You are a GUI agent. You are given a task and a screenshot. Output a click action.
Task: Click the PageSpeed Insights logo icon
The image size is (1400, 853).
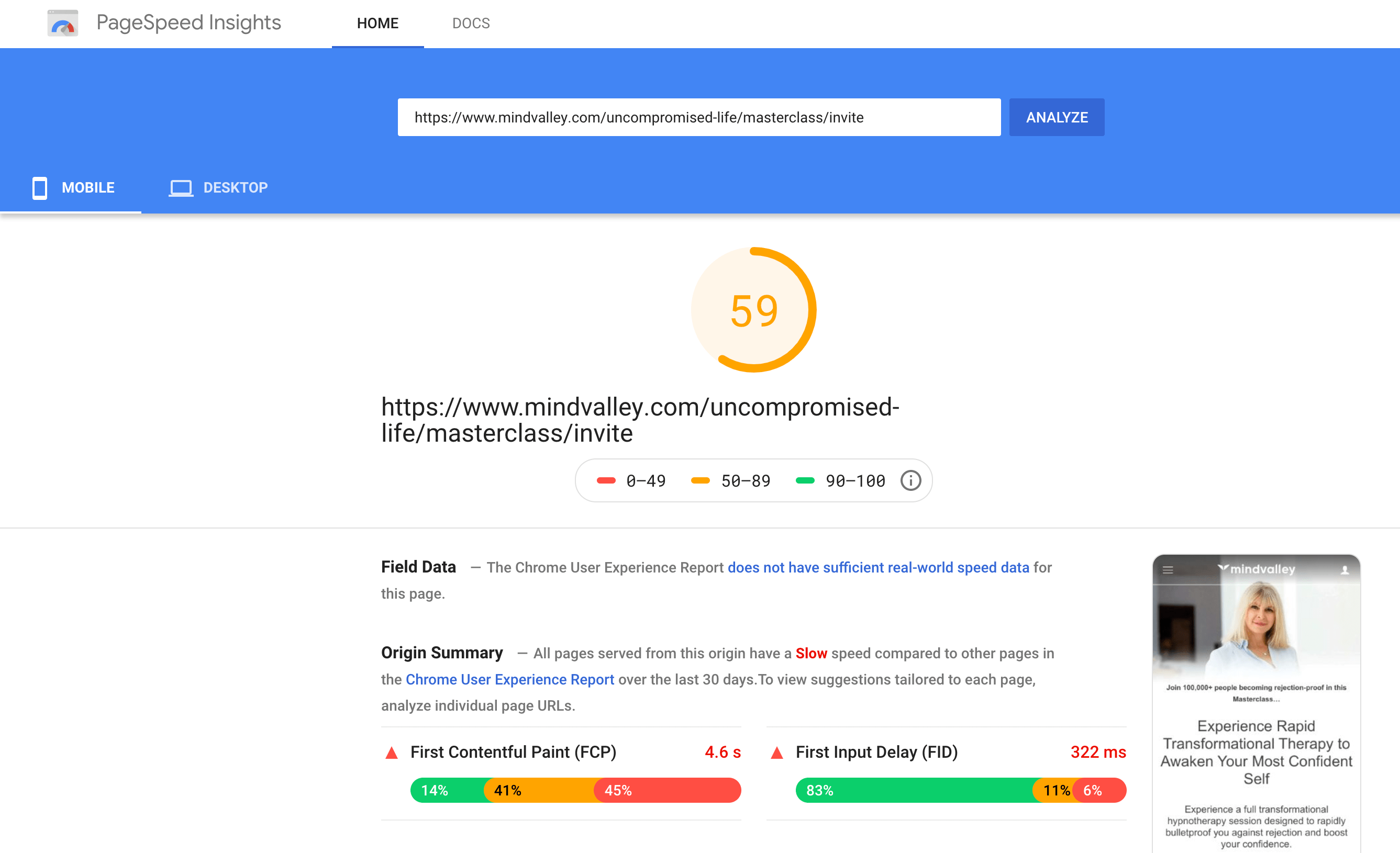(62, 23)
